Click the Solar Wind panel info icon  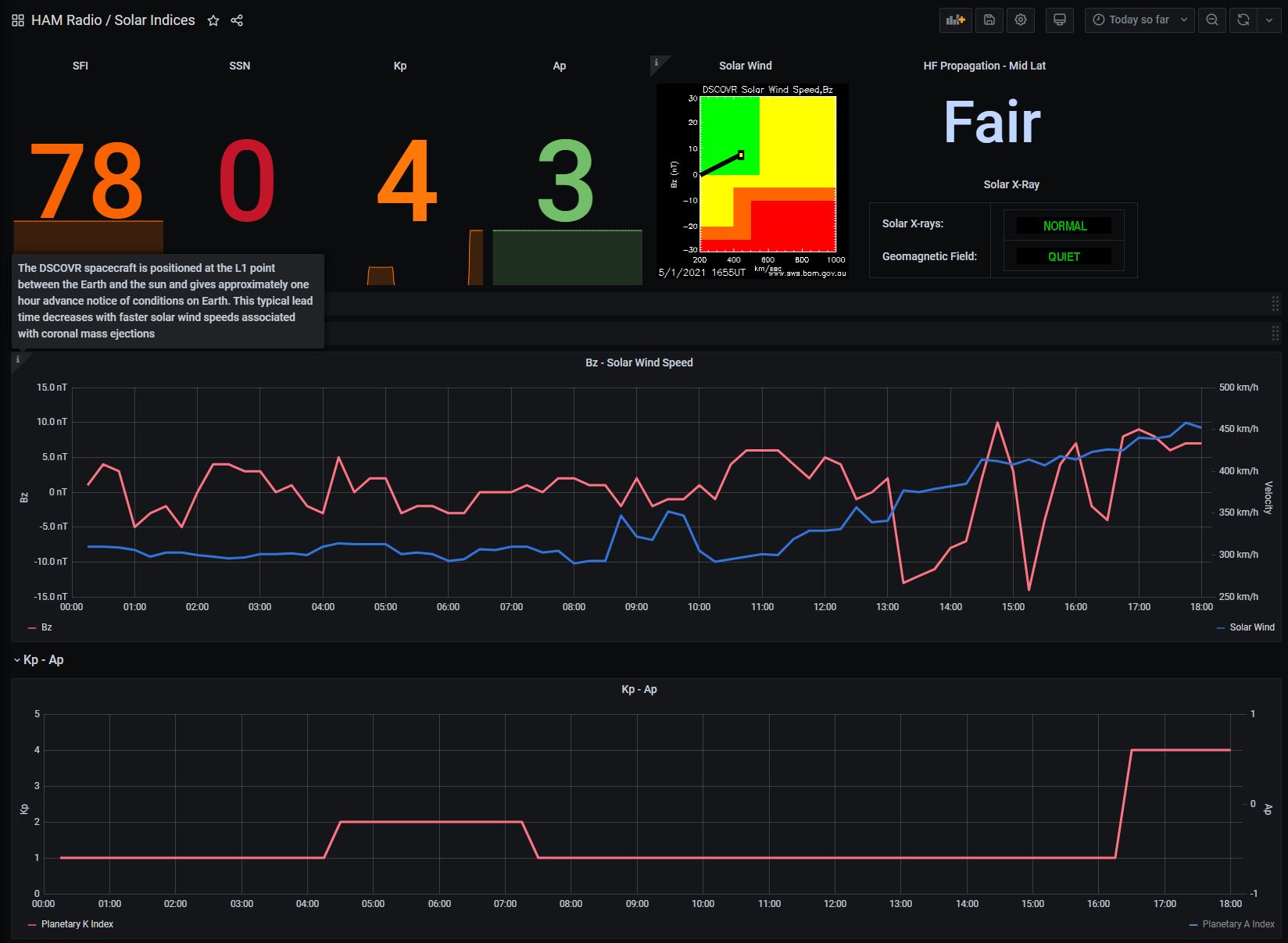pyautogui.click(x=657, y=62)
